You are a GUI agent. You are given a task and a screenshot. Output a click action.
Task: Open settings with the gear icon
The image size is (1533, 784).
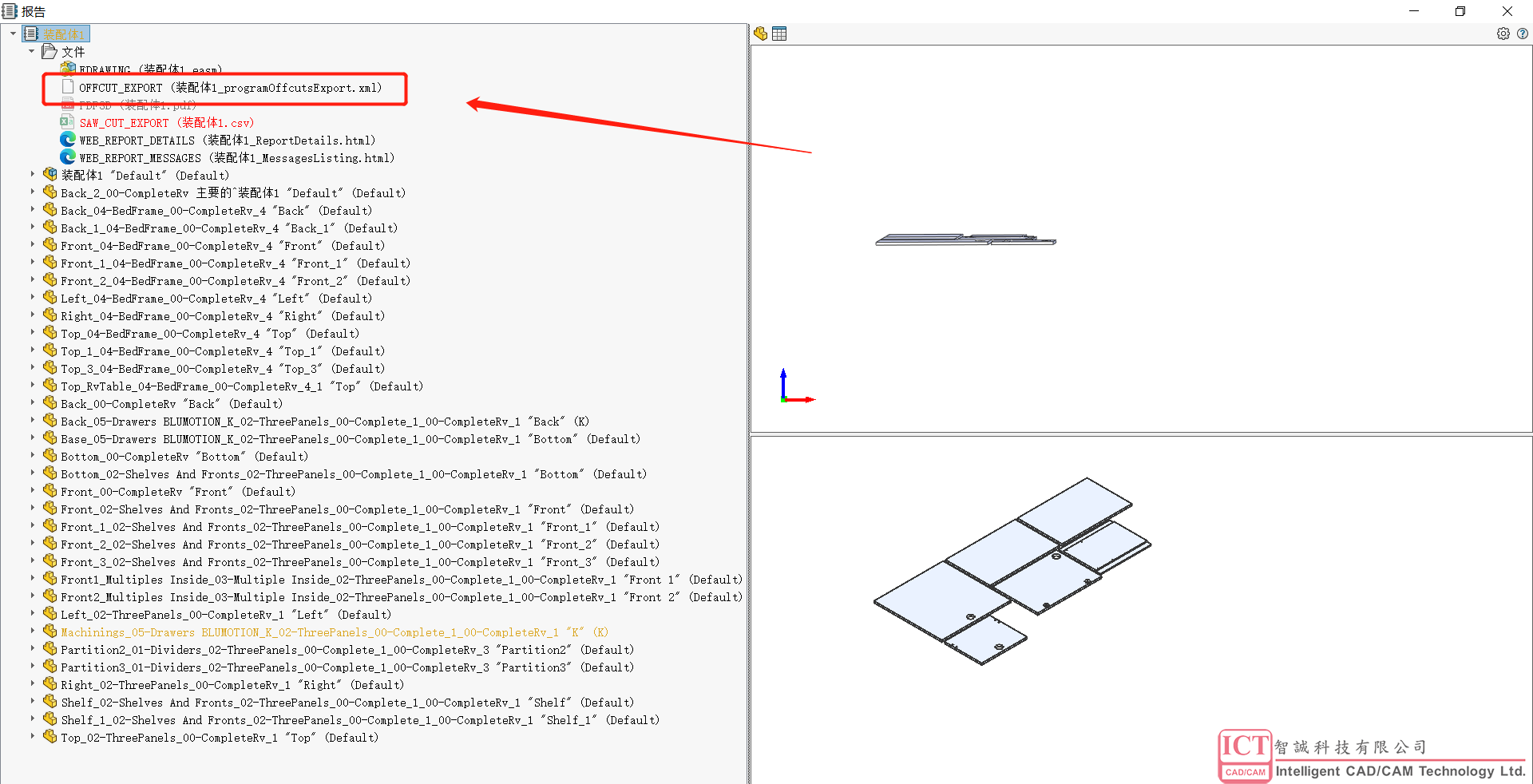[x=1503, y=34]
